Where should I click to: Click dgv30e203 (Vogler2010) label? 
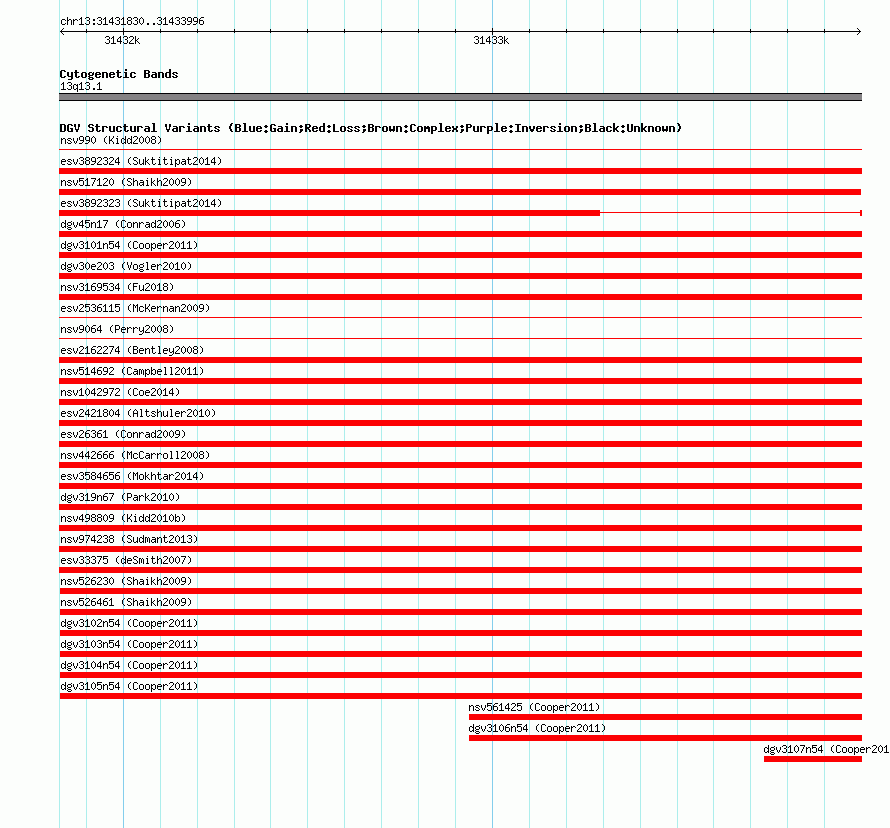pos(126,266)
